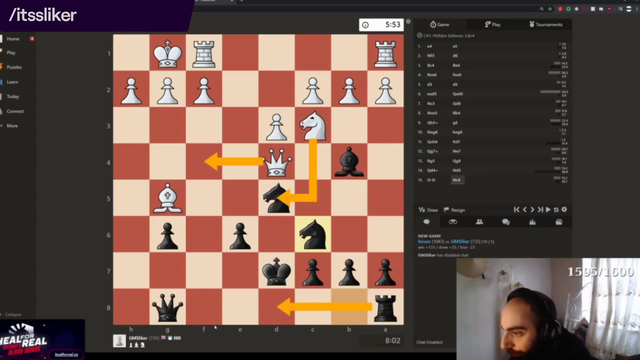
Task: Click the opponent clock showing 5:53
Action: (381, 25)
